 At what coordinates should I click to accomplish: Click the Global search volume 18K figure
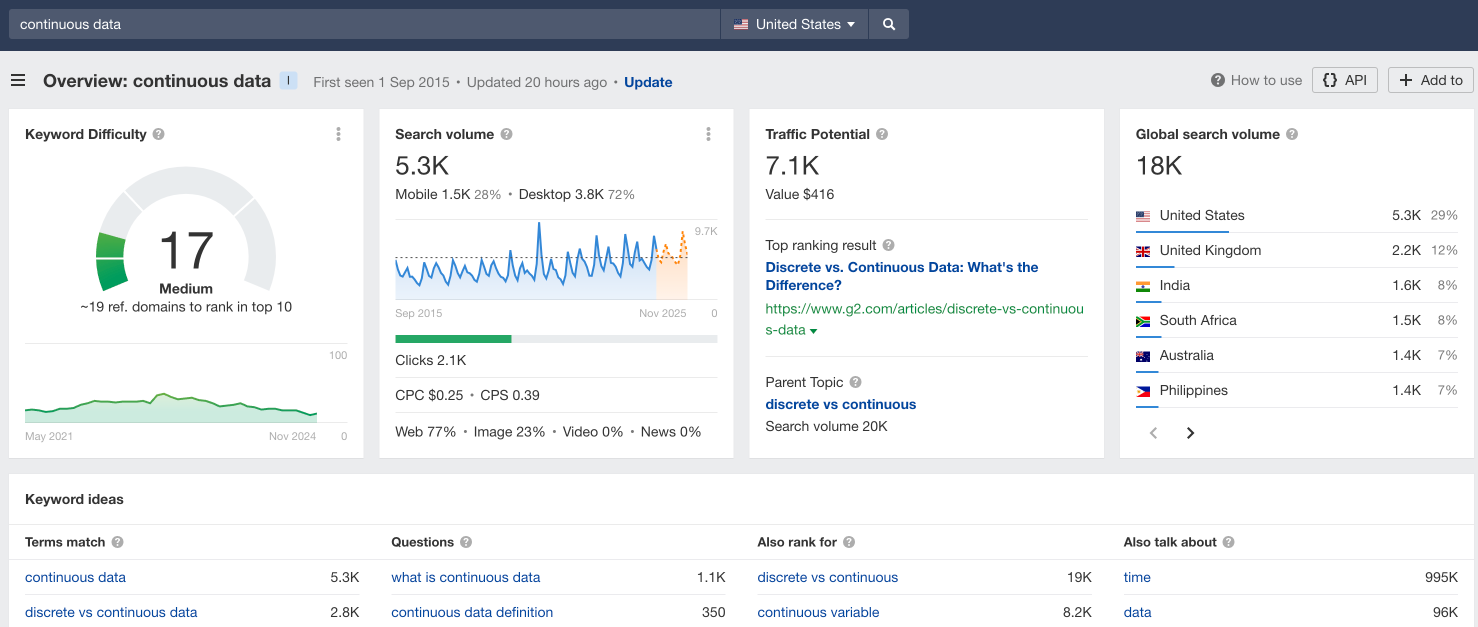pyautogui.click(x=1159, y=166)
